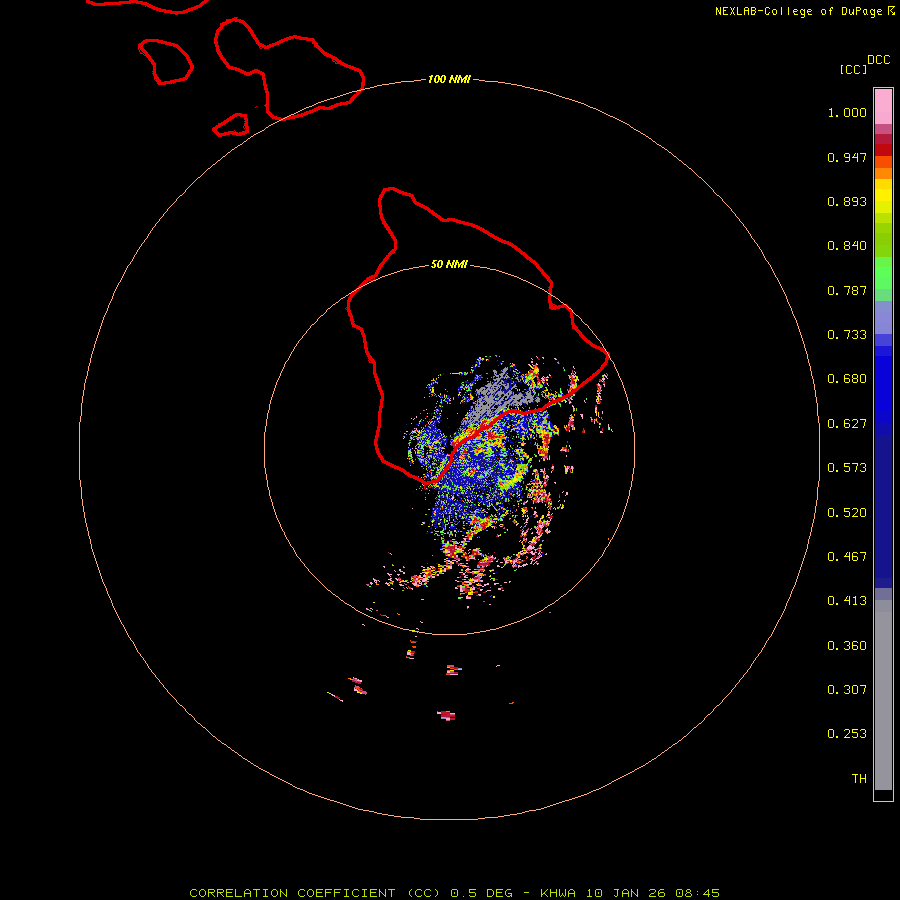Click the pink top segment of color bar
The image size is (900, 900).
[883, 107]
